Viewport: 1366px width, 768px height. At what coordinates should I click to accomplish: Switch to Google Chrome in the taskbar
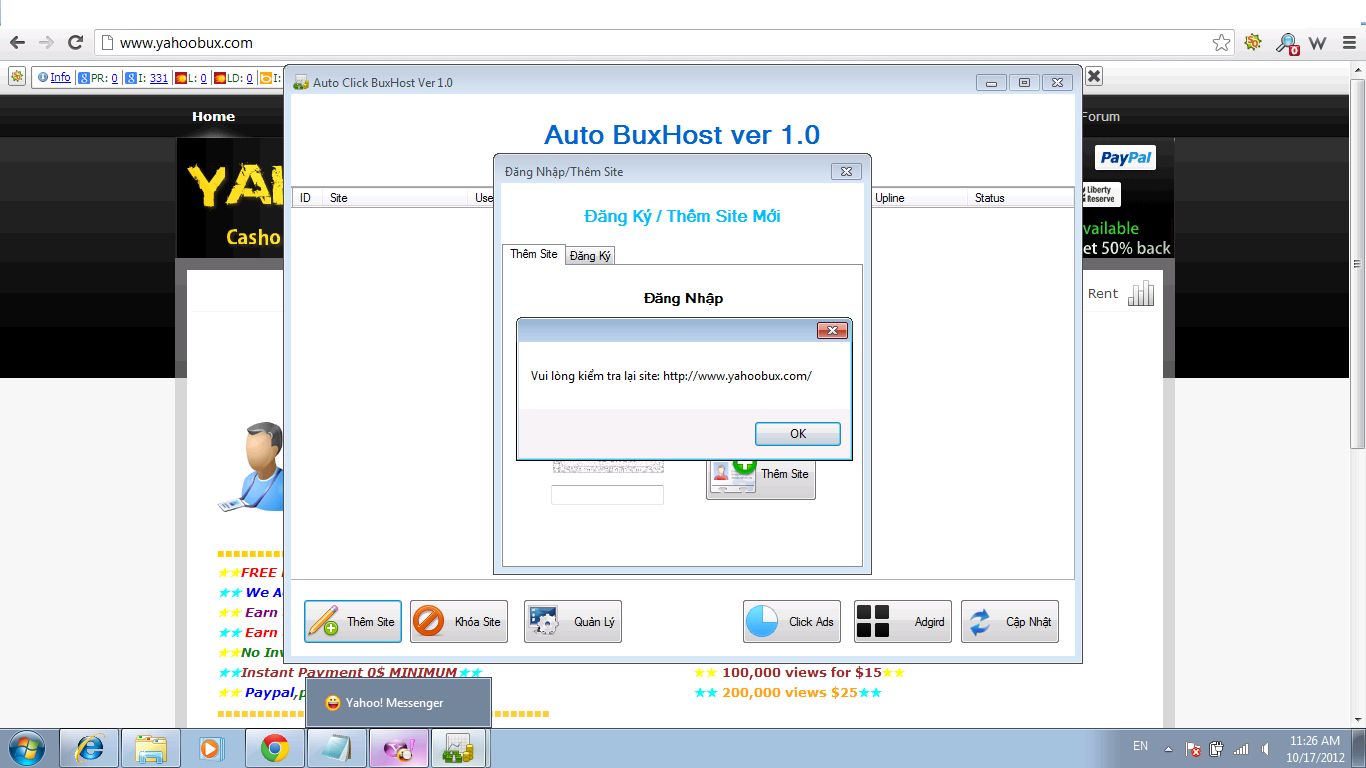275,748
